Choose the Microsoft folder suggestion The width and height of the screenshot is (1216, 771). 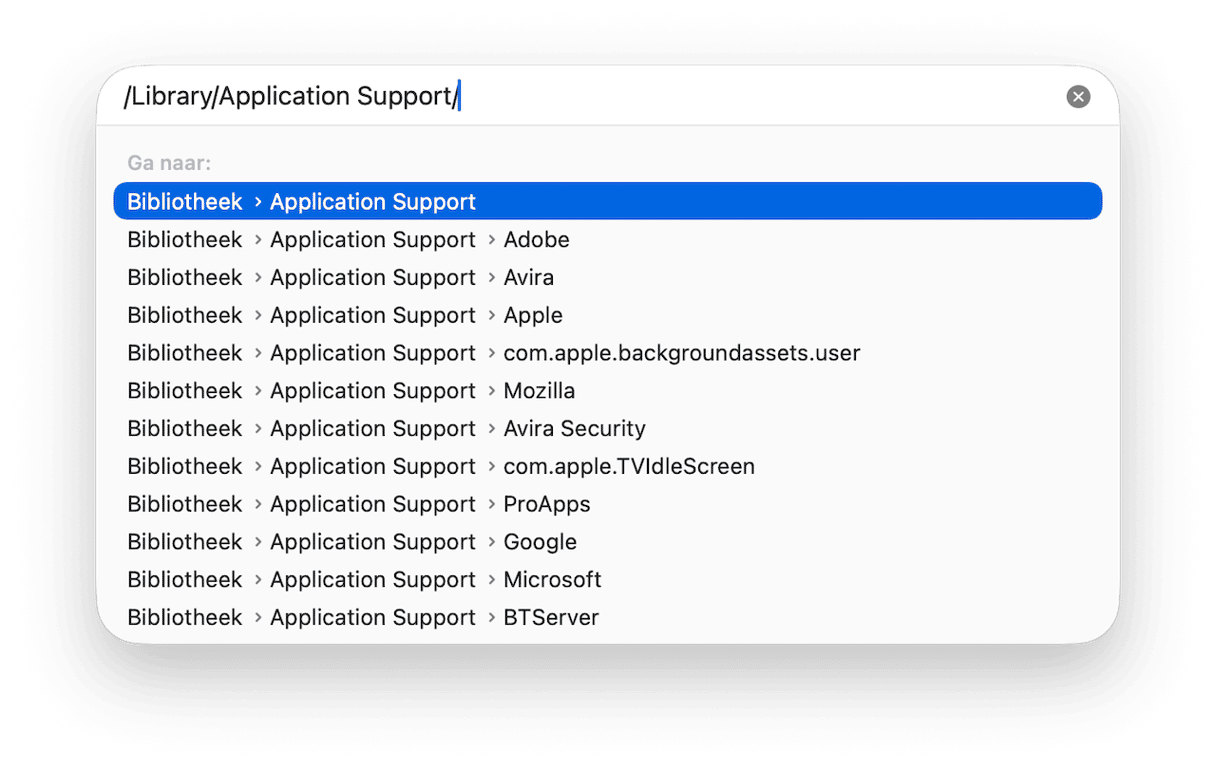[x=608, y=580]
